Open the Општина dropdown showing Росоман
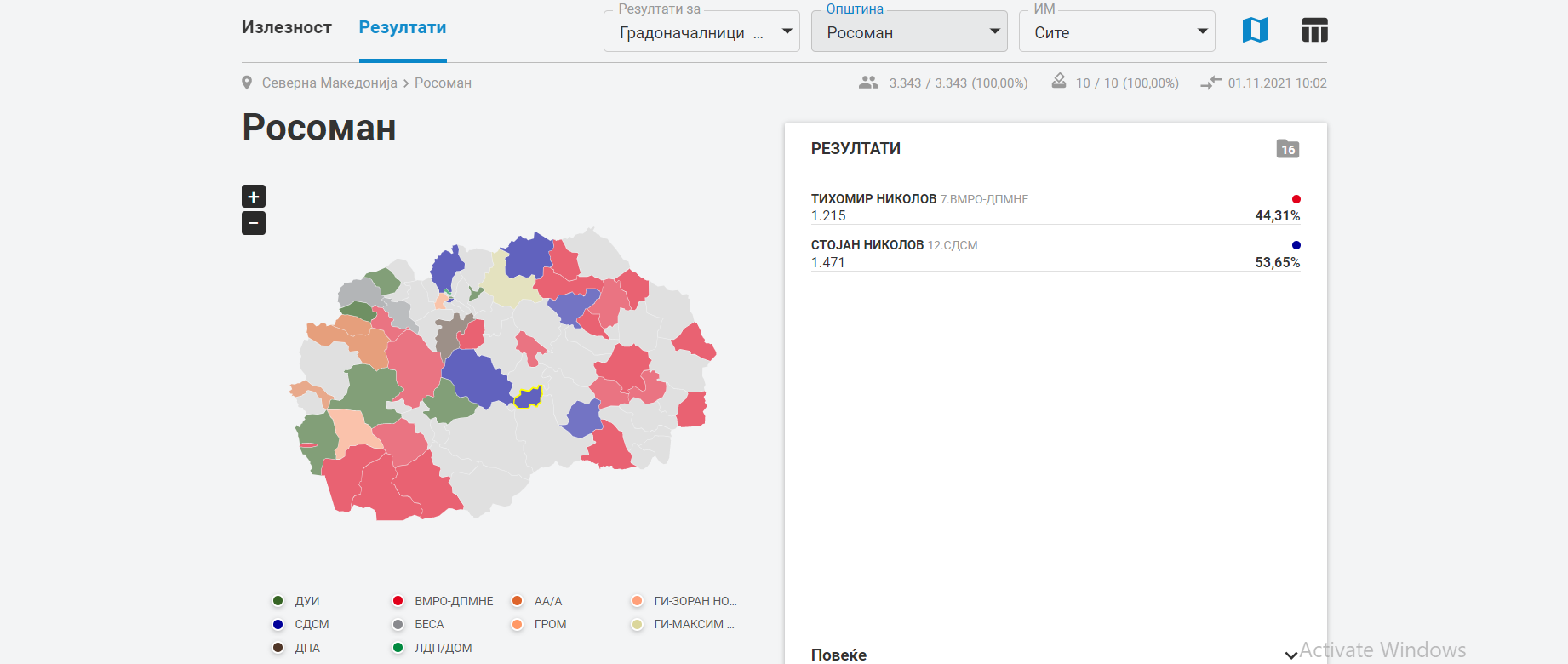Viewport: 1568px width, 664px height. 908,31
